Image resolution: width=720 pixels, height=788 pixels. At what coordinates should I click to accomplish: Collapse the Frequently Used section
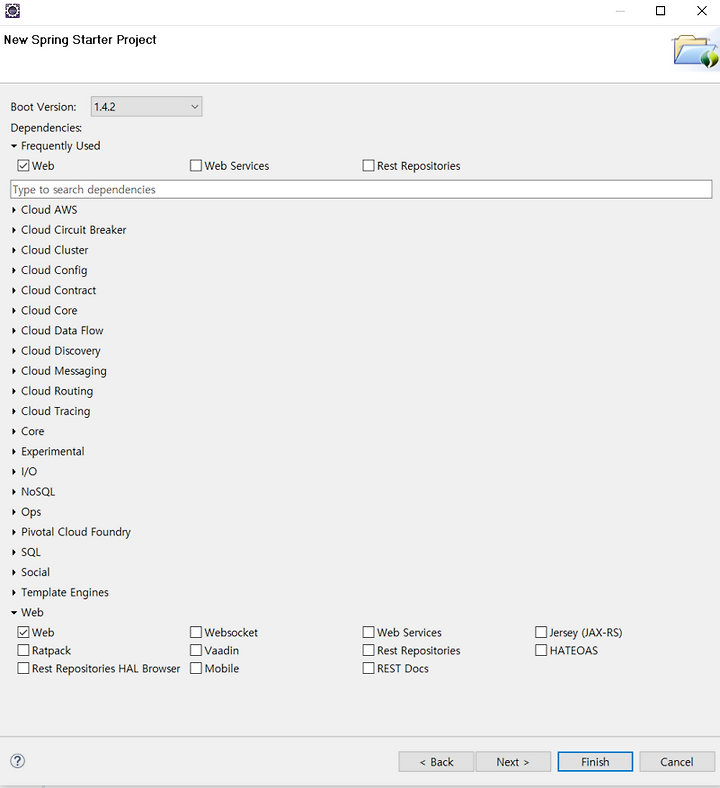click(14, 146)
